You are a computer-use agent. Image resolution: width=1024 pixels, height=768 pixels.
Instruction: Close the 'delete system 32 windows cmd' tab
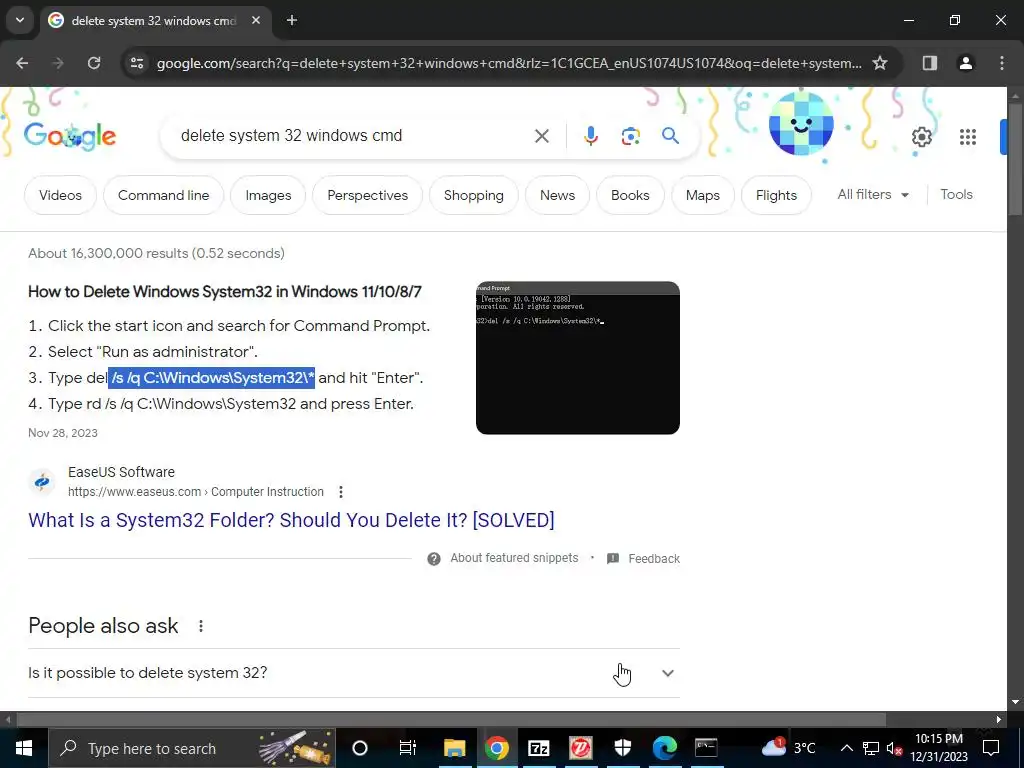256,20
